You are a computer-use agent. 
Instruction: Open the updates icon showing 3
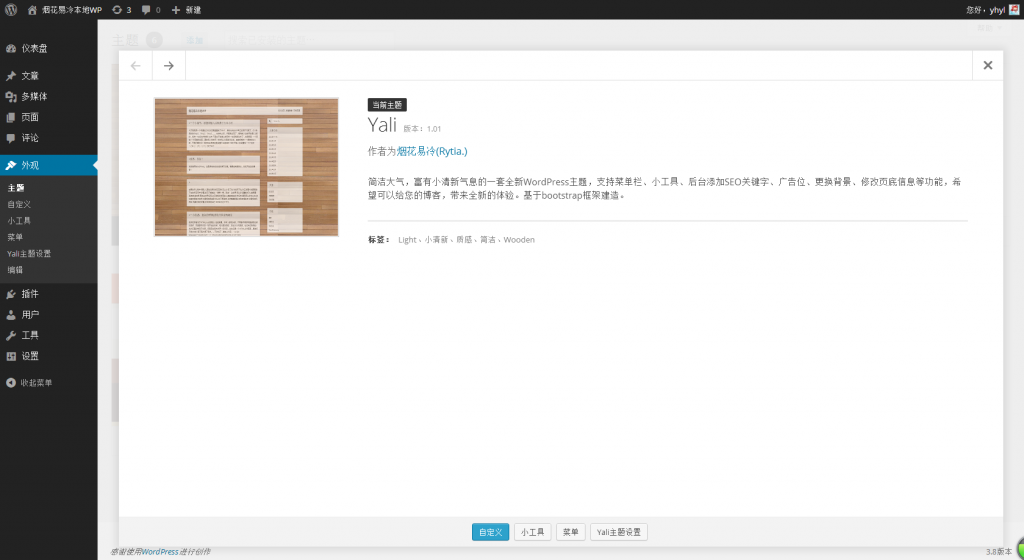click(121, 10)
